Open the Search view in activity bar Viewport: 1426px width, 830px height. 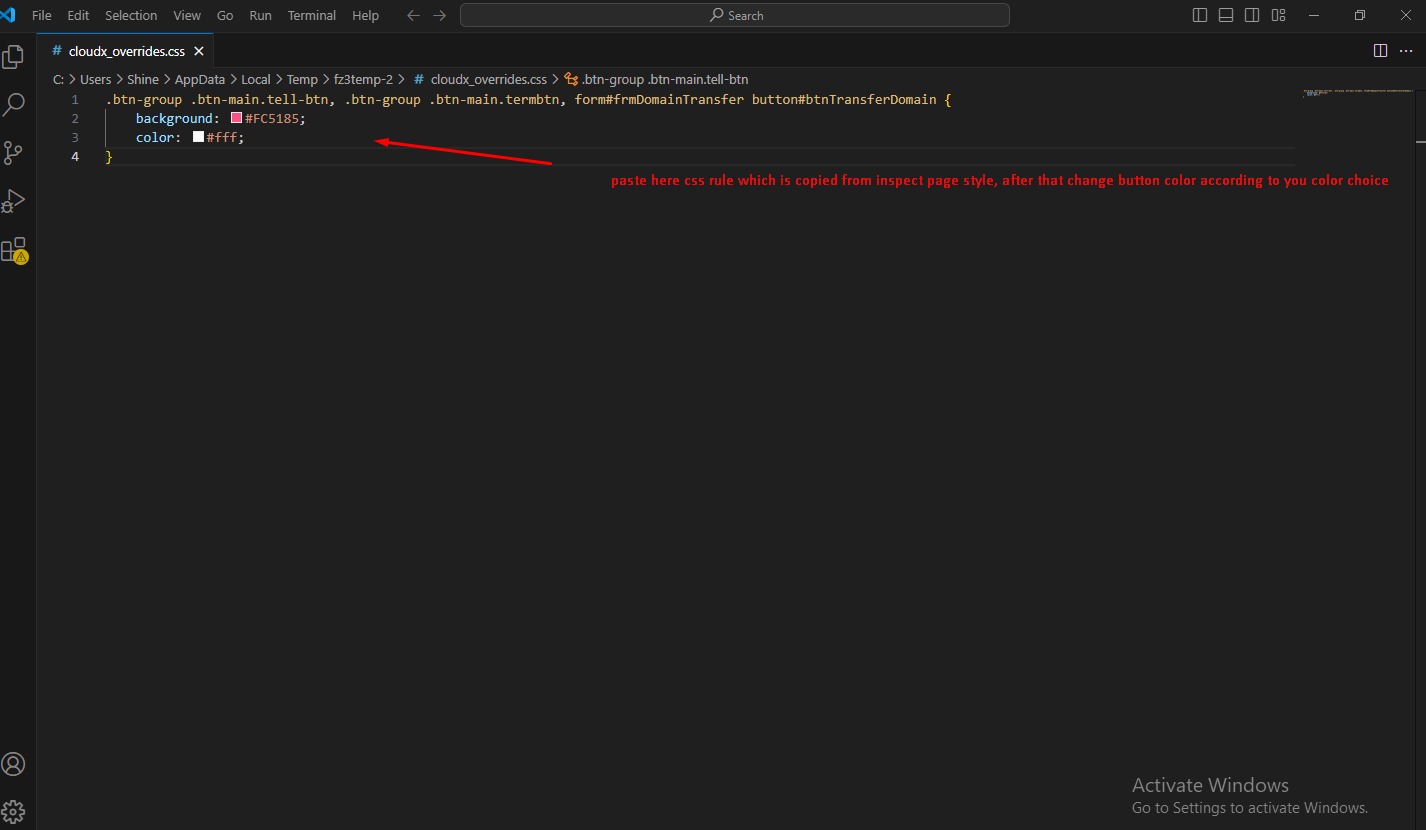tap(14, 104)
